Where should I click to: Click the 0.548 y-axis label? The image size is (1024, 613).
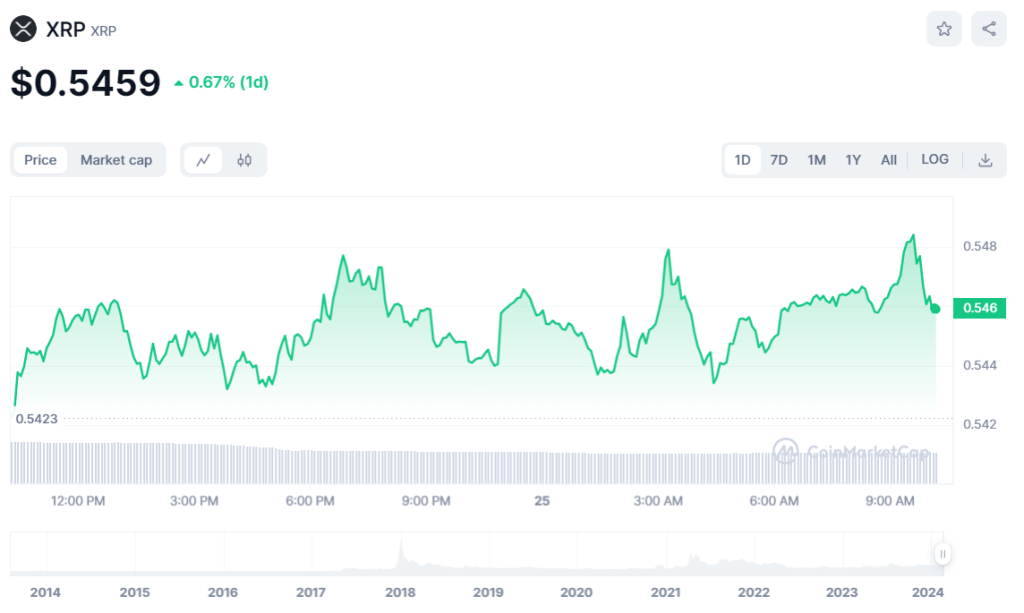pyautogui.click(x=980, y=246)
